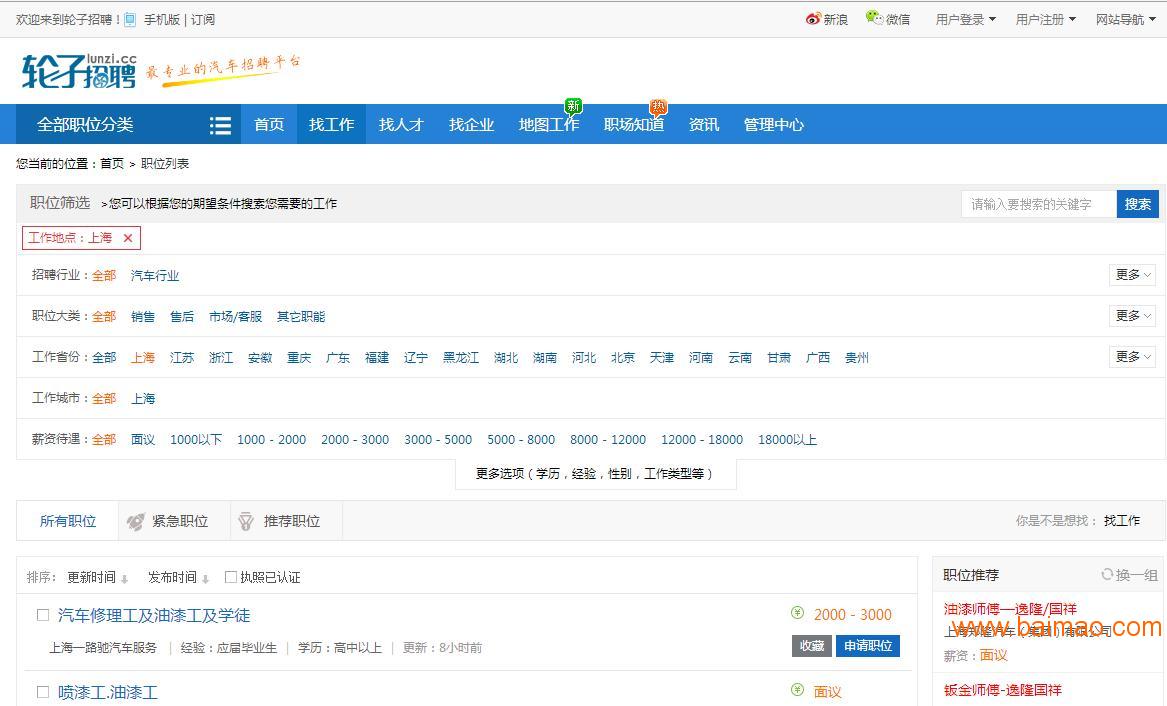Select province 广东
The image size is (1167, 706).
(x=338, y=358)
